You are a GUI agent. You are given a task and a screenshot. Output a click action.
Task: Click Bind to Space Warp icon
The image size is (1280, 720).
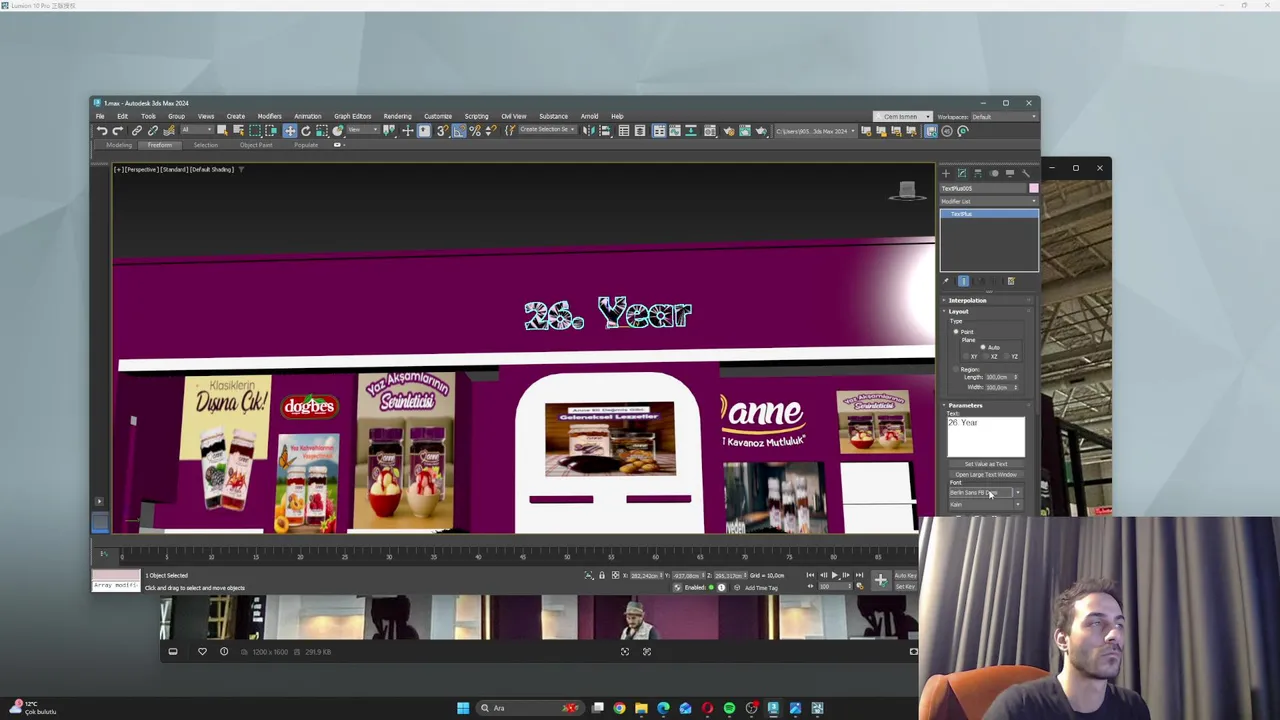[169, 131]
